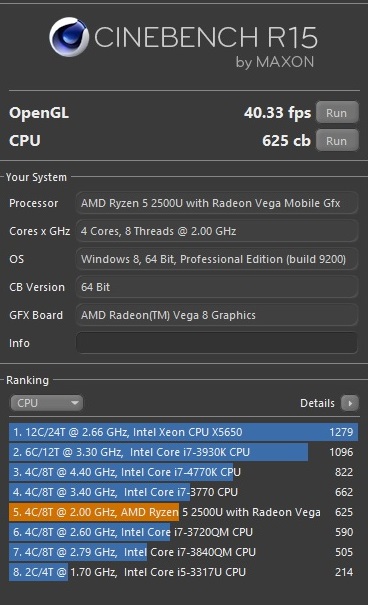Select the highlighted orange Ryzen 5 2500U entry

(184, 512)
